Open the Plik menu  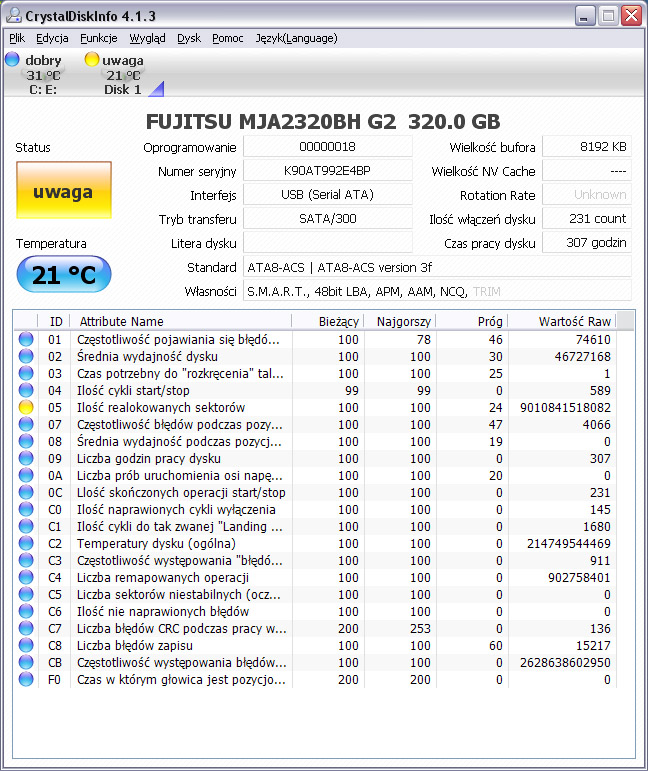pos(17,38)
